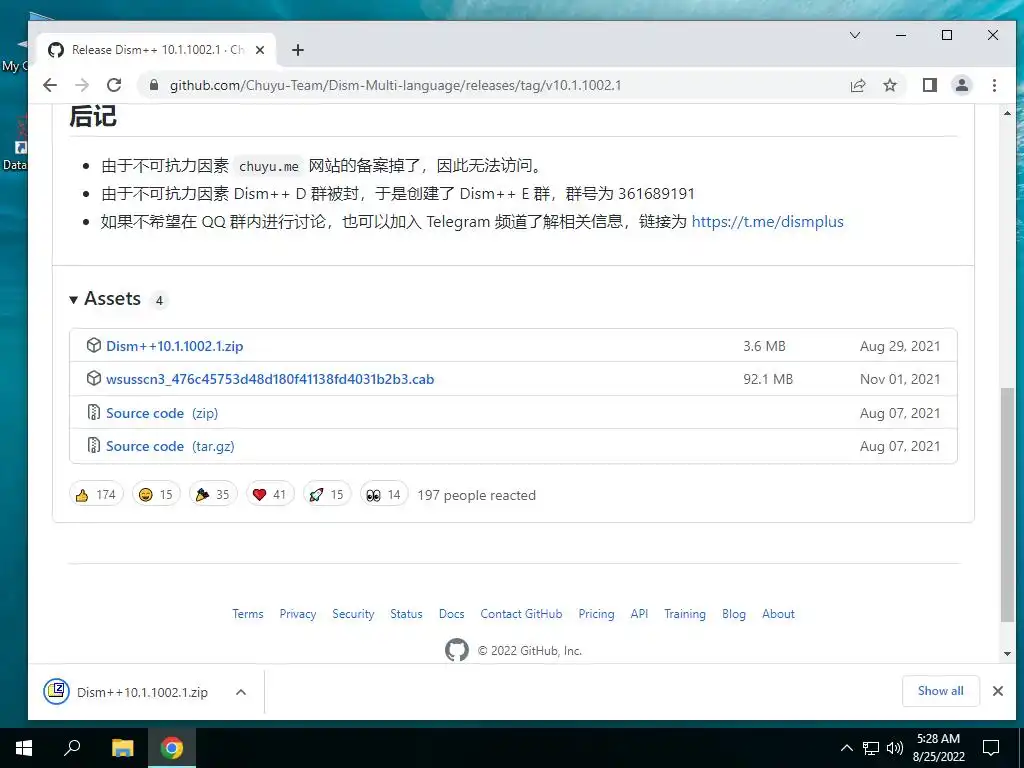Show hidden system tray icons
Screen dimensions: 1024x768
(x=846, y=748)
